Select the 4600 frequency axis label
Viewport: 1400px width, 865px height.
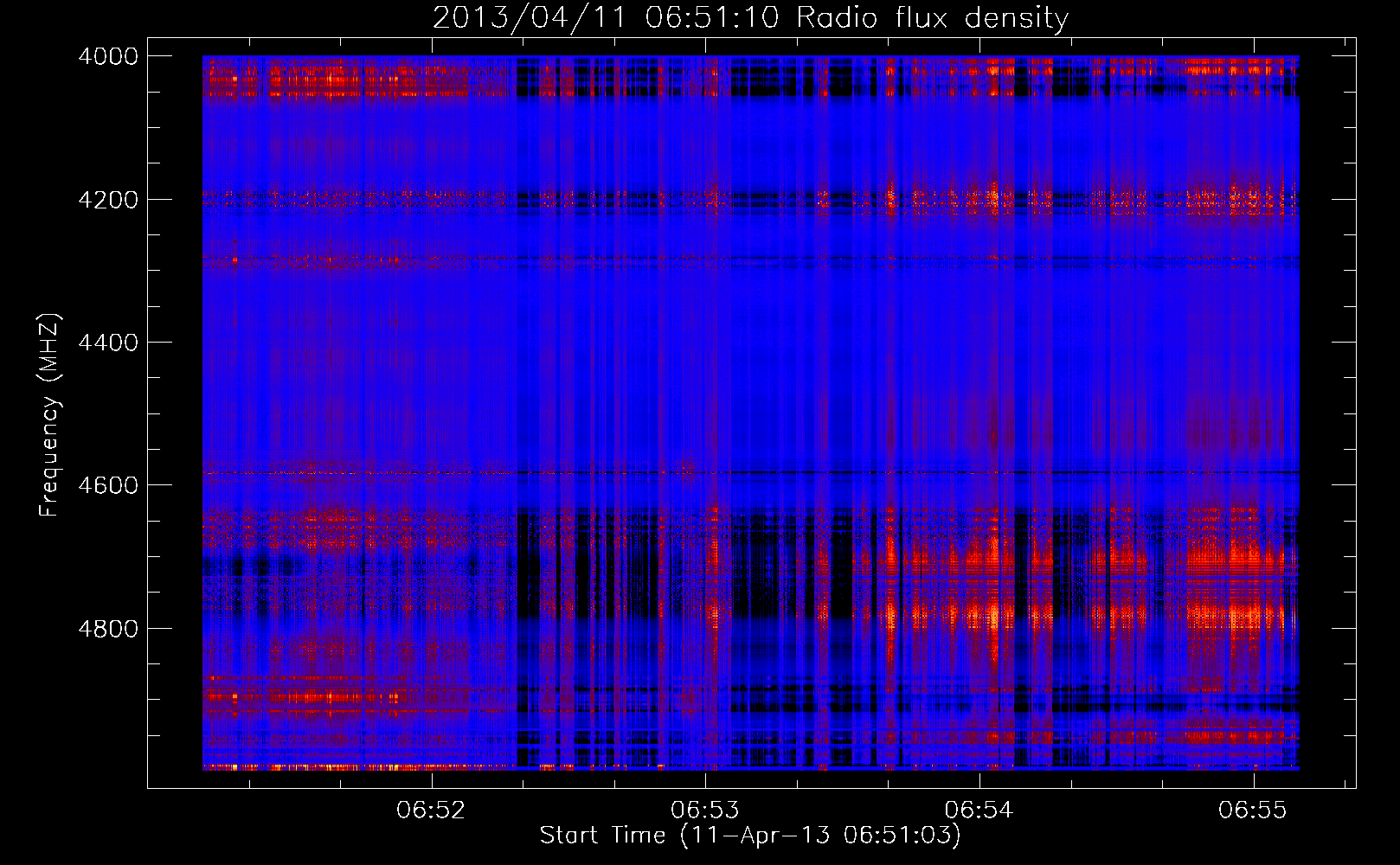pyautogui.click(x=108, y=485)
